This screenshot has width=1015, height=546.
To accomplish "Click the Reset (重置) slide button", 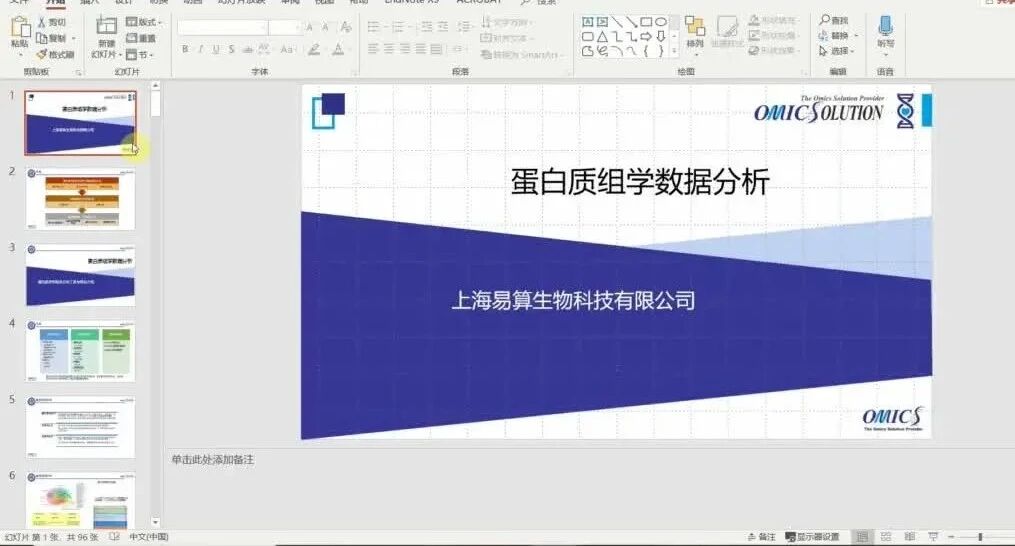I will pos(140,38).
